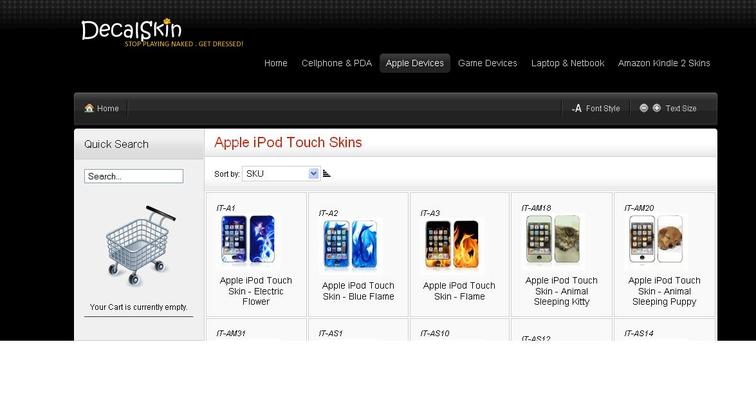Open Electric Flower skin product link
This screenshot has height=414, width=756.
click(x=256, y=291)
